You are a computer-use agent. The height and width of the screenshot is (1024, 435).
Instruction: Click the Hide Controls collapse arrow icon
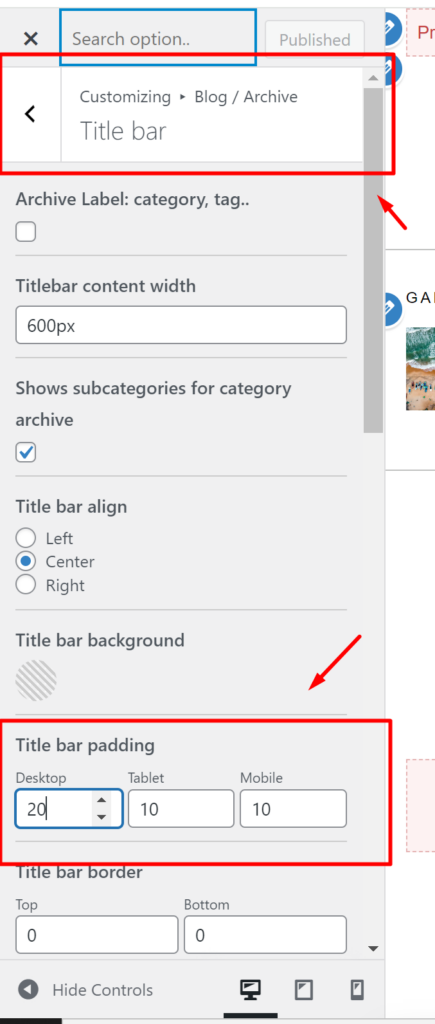[28, 990]
